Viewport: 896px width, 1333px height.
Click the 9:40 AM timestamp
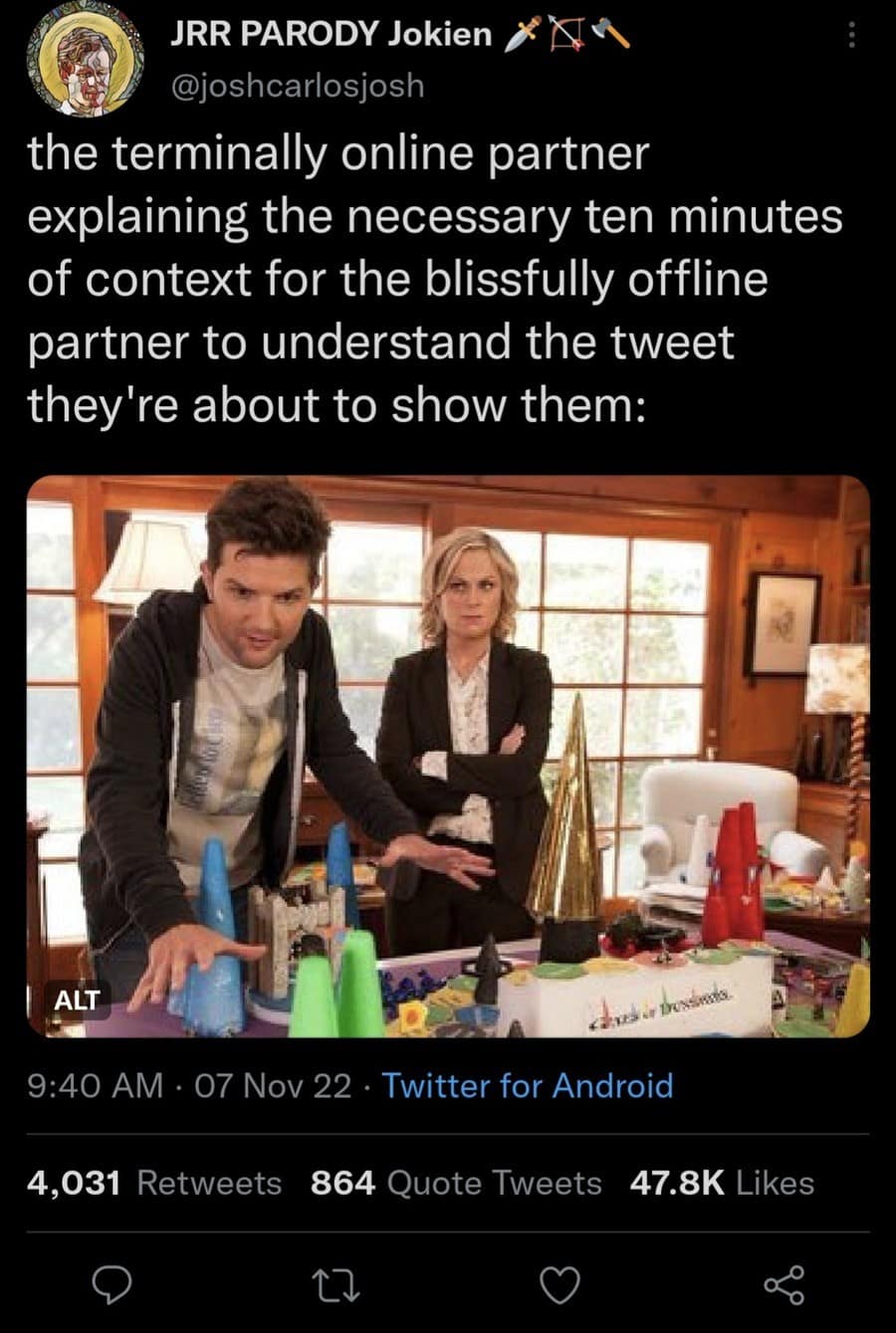point(96,1084)
